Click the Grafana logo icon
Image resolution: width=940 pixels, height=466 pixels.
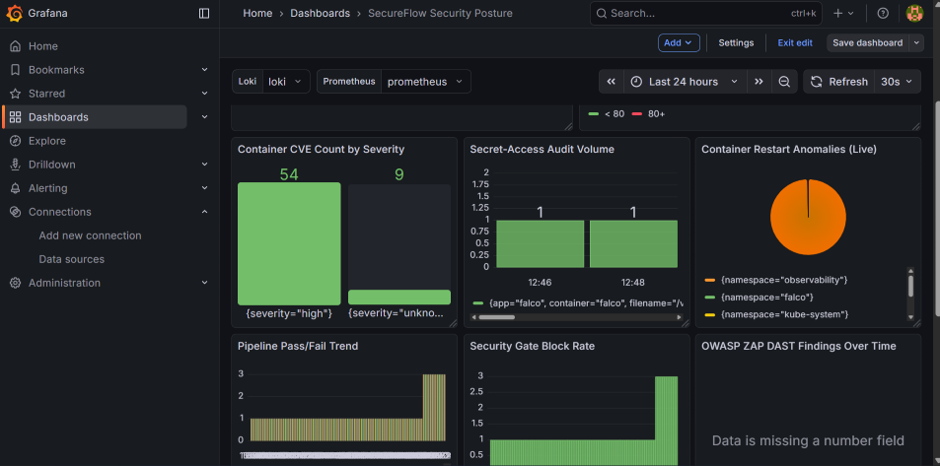pyautogui.click(x=15, y=13)
